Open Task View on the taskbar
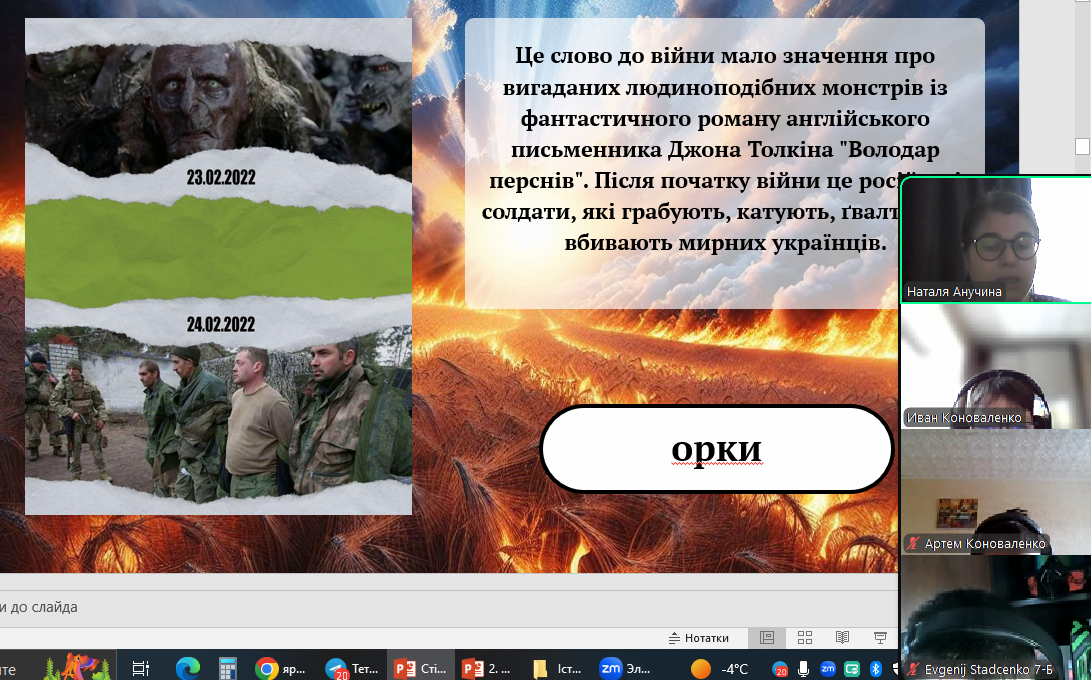The height and width of the screenshot is (680, 1091). pyautogui.click(x=141, y=669)
